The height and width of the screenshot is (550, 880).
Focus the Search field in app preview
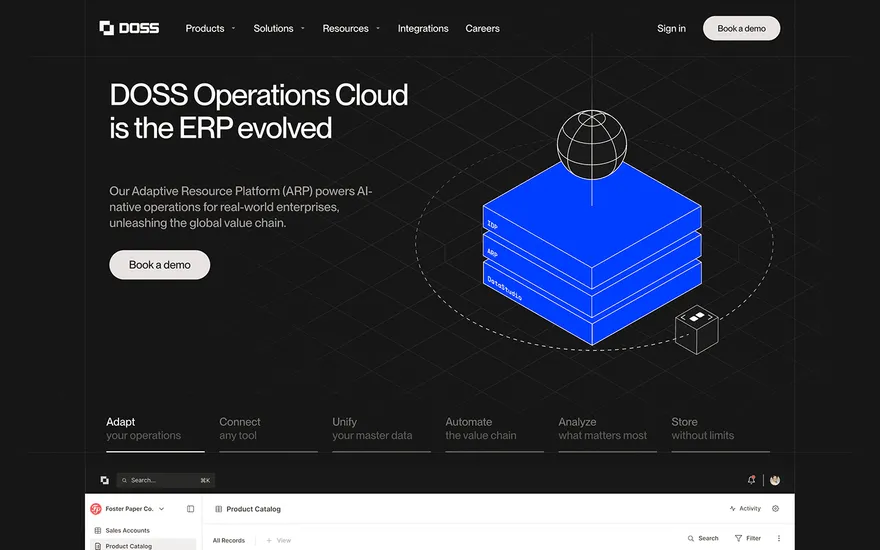click(x=166, y=480)
